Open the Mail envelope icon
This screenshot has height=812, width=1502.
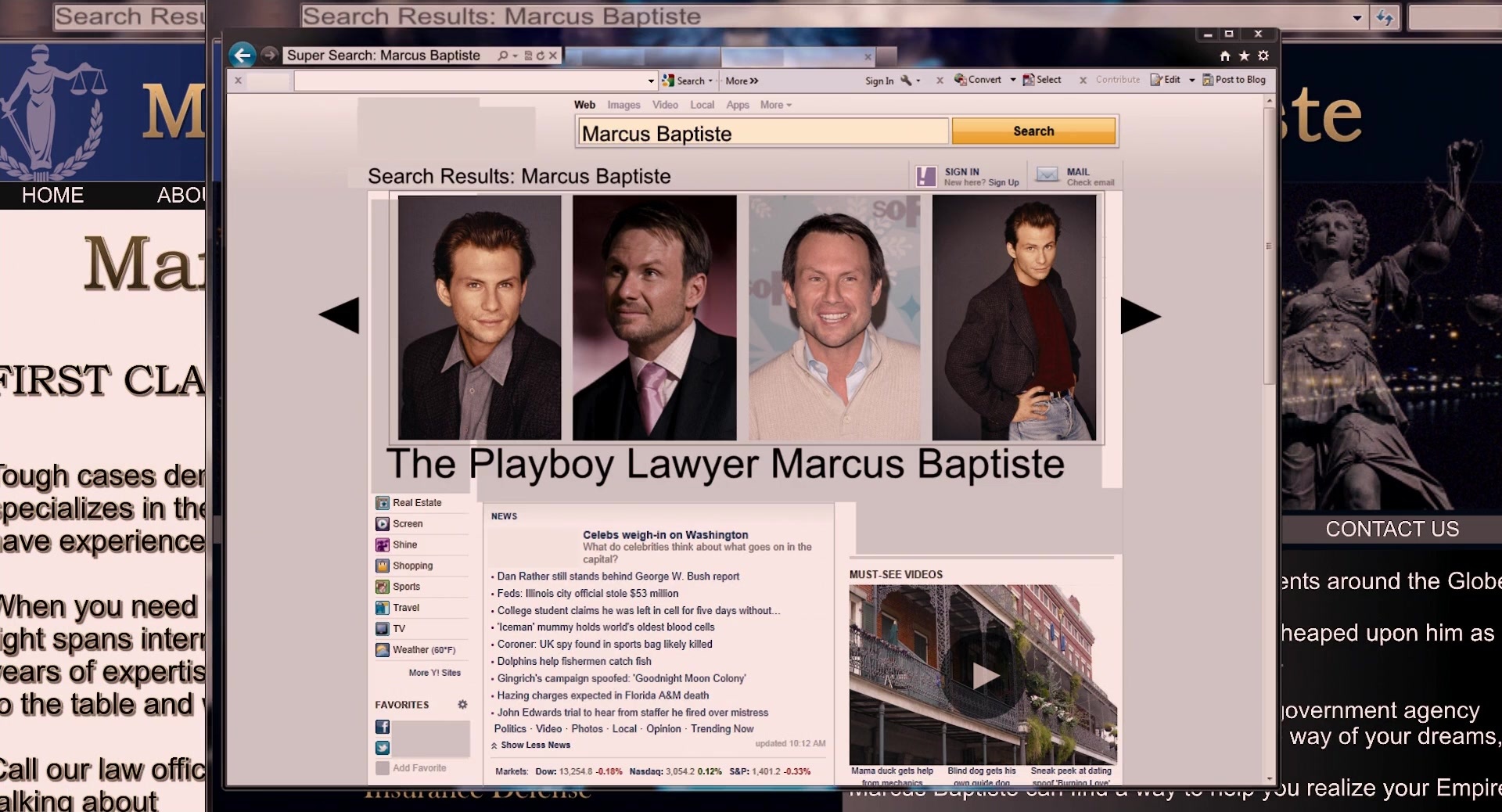tap(1047, 175)
